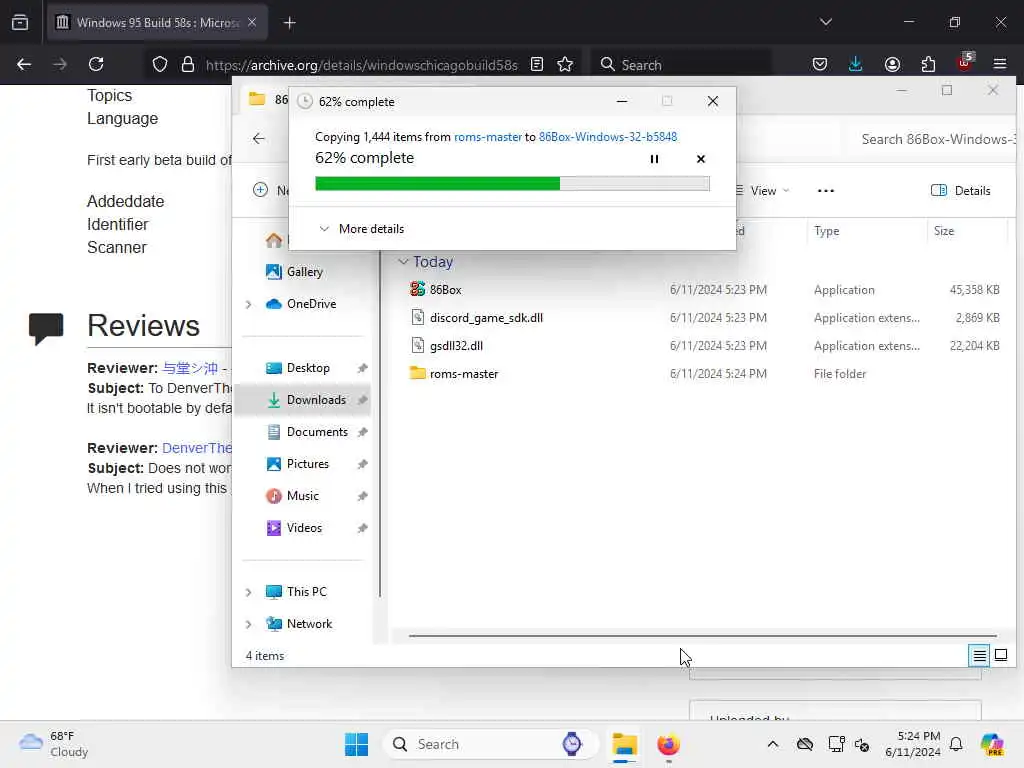The width and height of the screenshot is (1024, 768).
Task: Close the Windows 95 Build 58s tab
Action: click(x=252, y=22)
